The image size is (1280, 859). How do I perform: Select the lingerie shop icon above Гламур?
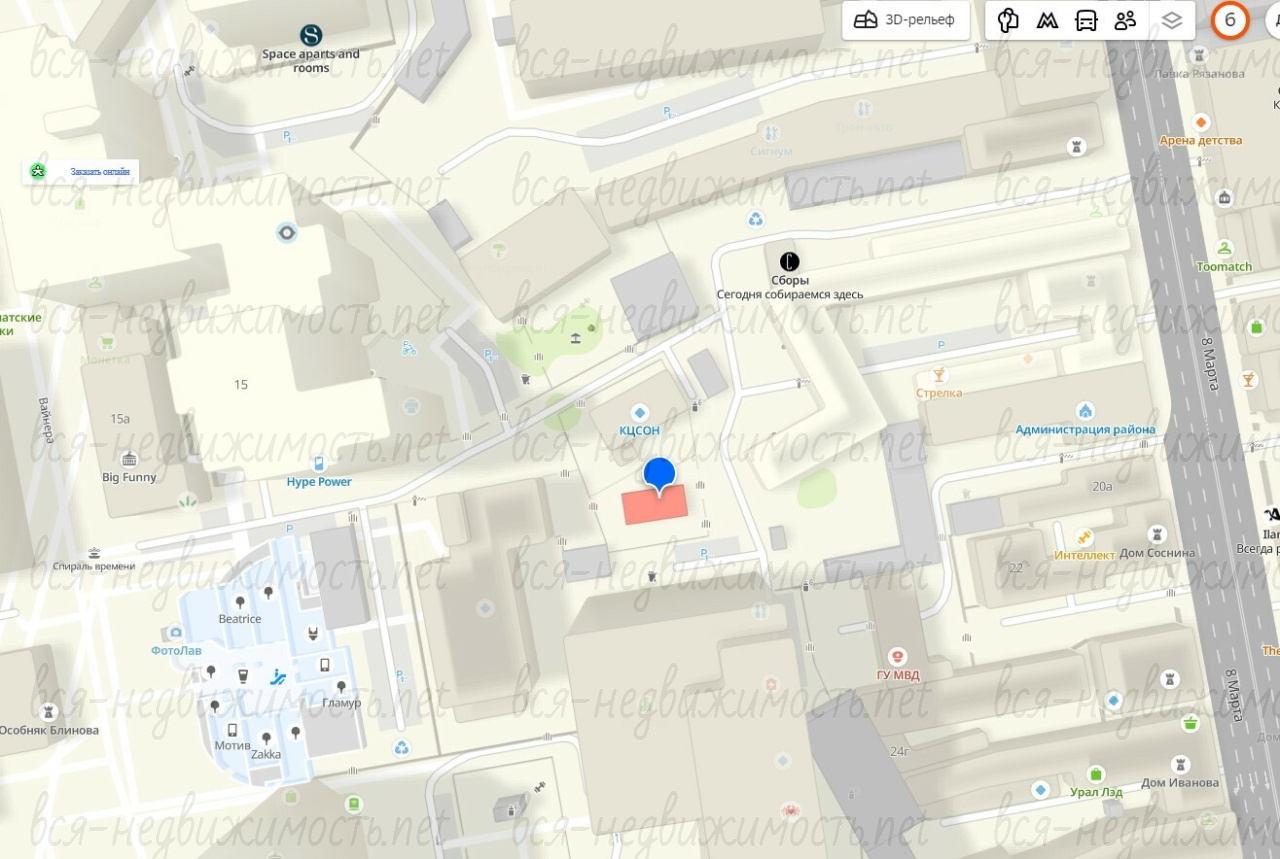[313, 632]
